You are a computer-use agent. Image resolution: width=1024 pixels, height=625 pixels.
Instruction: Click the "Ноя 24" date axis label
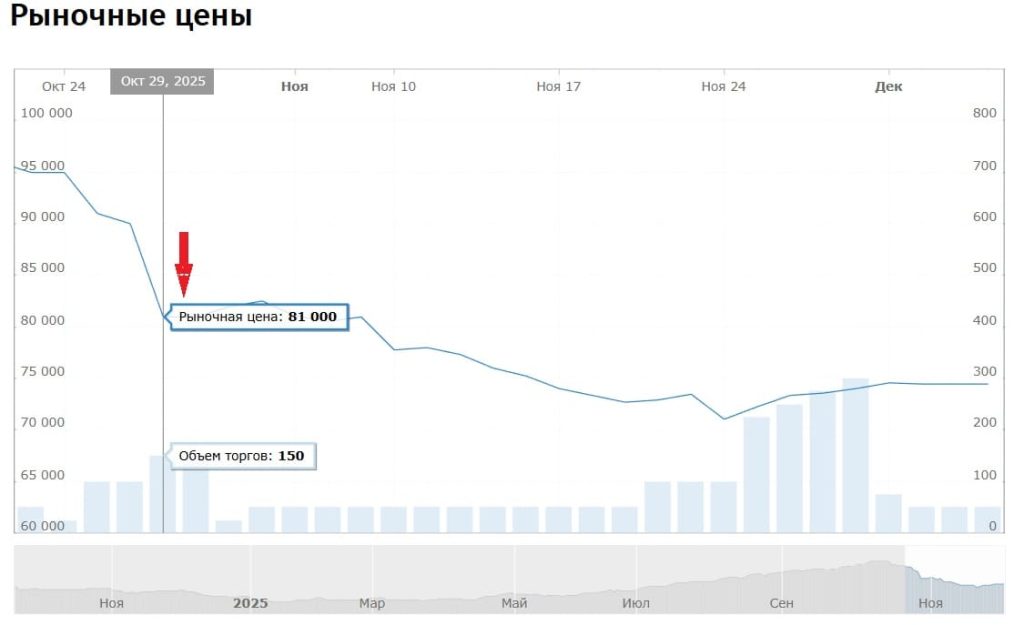tap(723, 87)
